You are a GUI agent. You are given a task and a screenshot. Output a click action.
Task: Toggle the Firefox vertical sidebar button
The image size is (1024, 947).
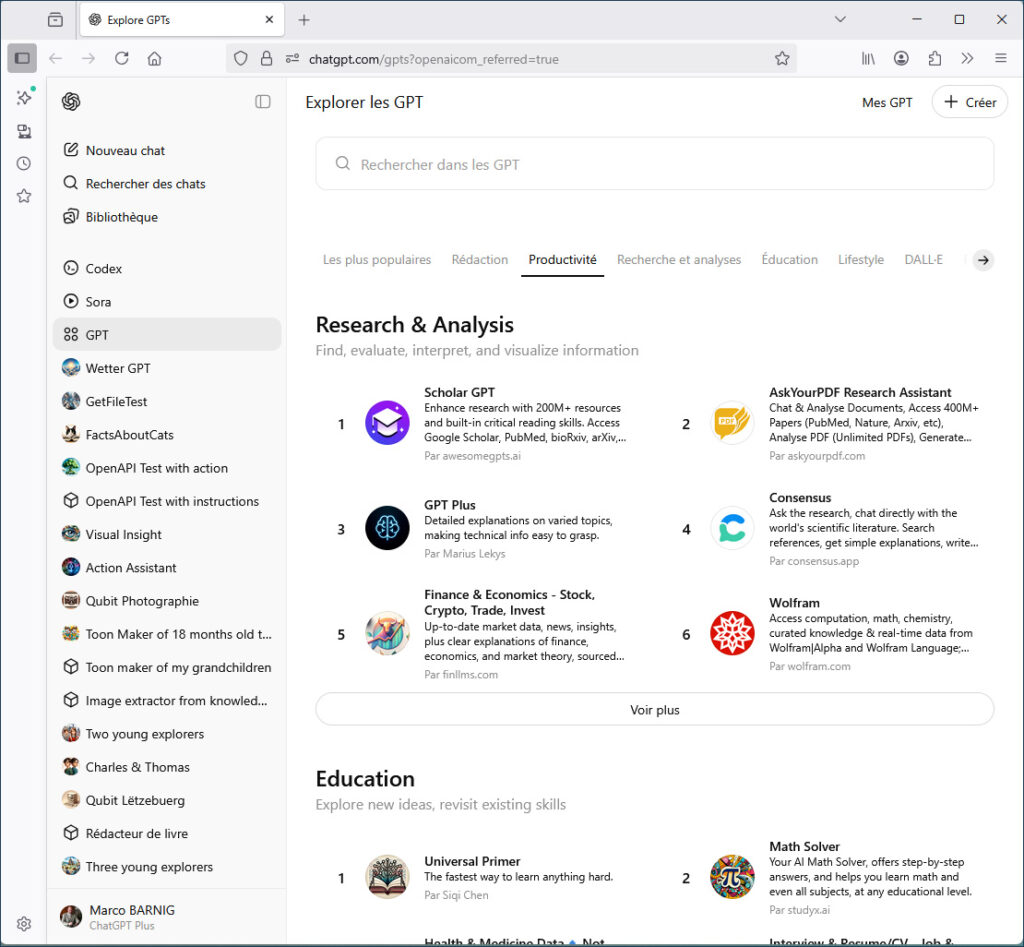click(22, 59)
